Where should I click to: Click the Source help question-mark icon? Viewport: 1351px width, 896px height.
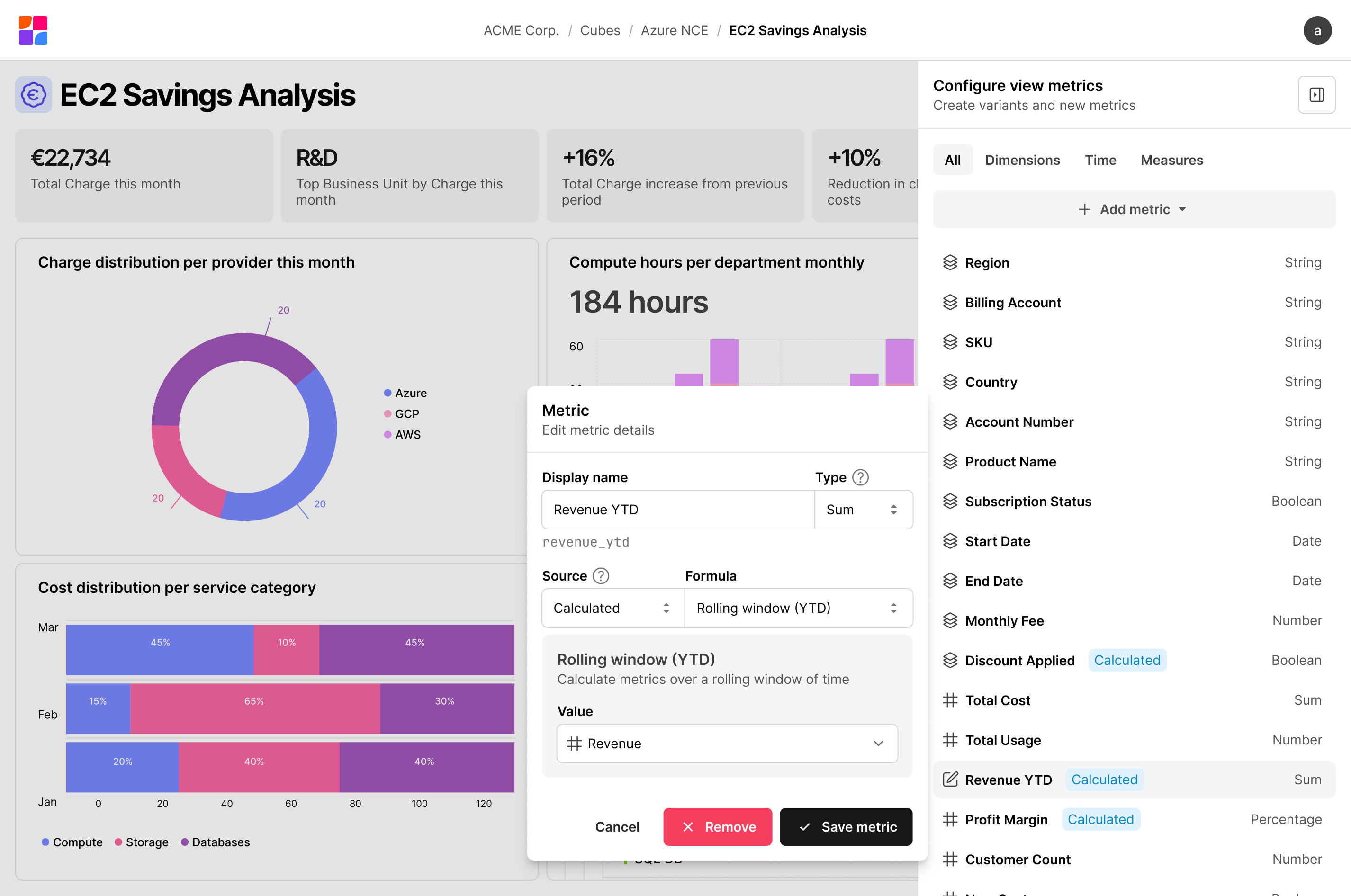click(x=601, y=576)
